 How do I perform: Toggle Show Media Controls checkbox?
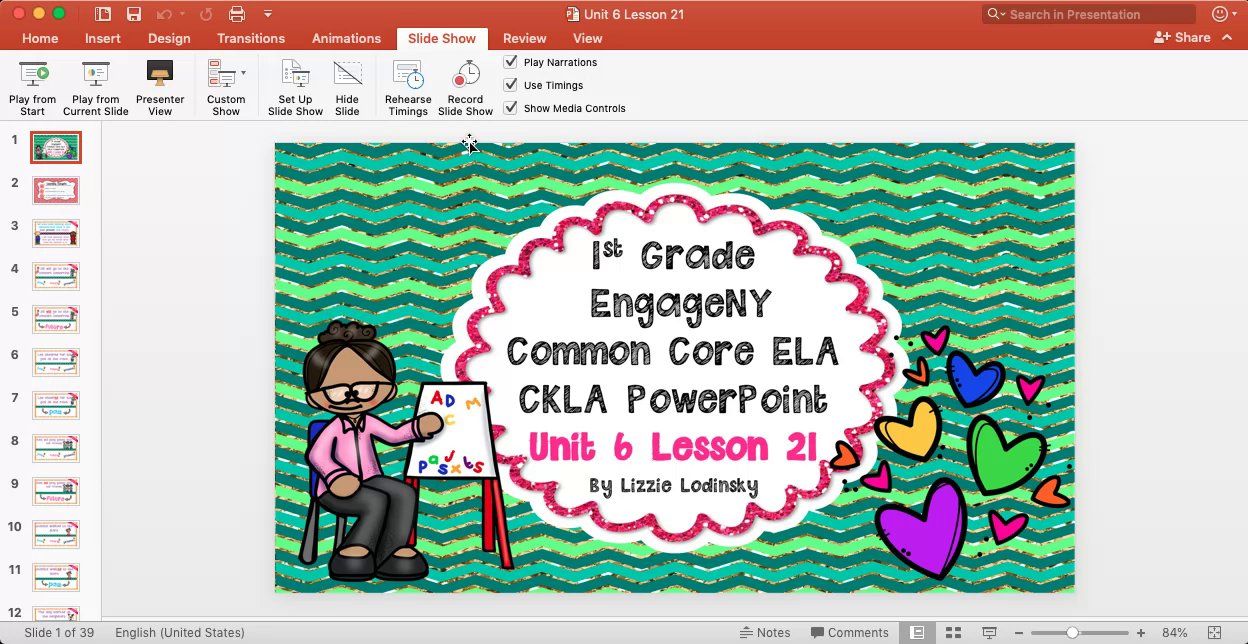click(510, 108)
